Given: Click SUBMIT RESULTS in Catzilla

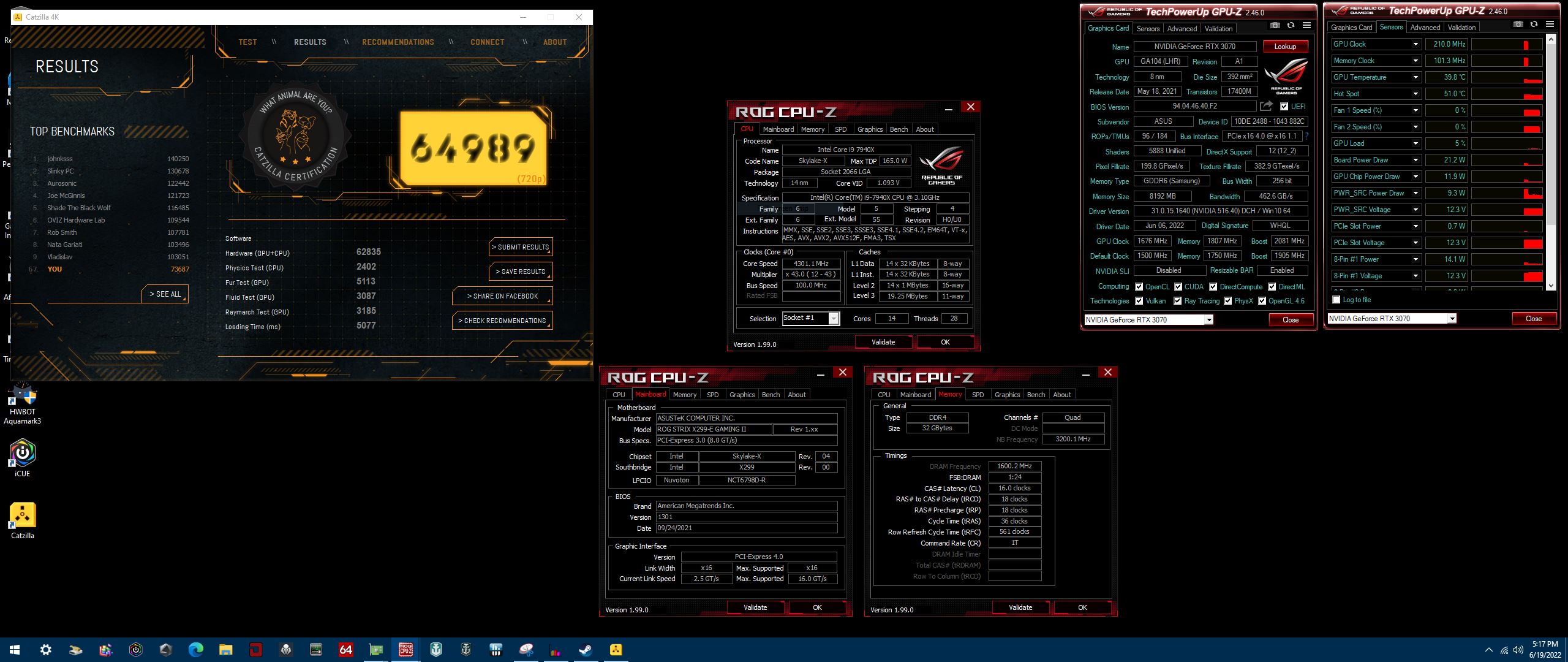Looking at the screenshot, I should (x=521, y=247).
